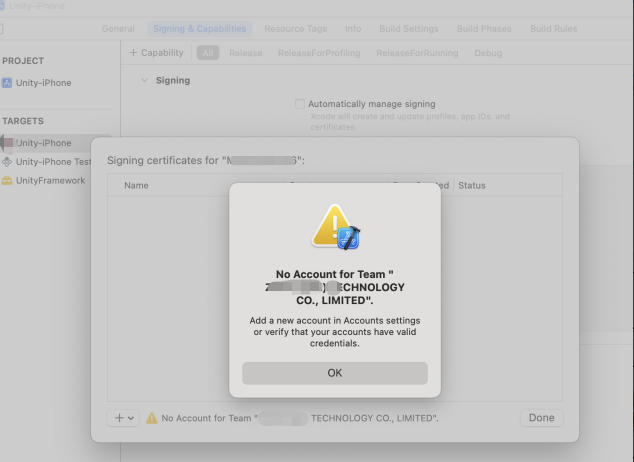
Task: Click Done in signing certificates sheet
Action: (x=541, y=418)
